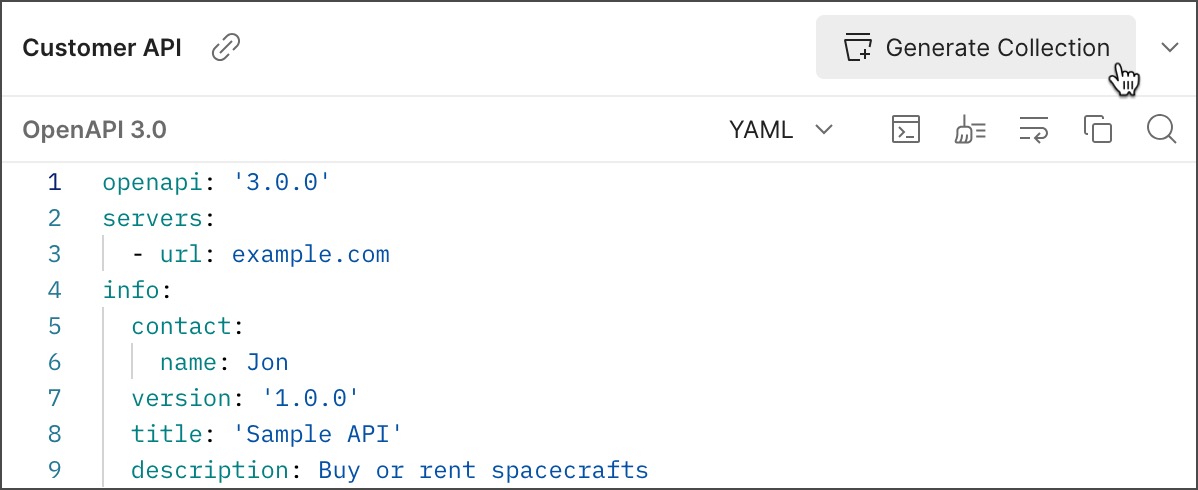This screenshot has height=490, width=1198.
Task: Click the example.com url value
Action: (x=310, y=254)
